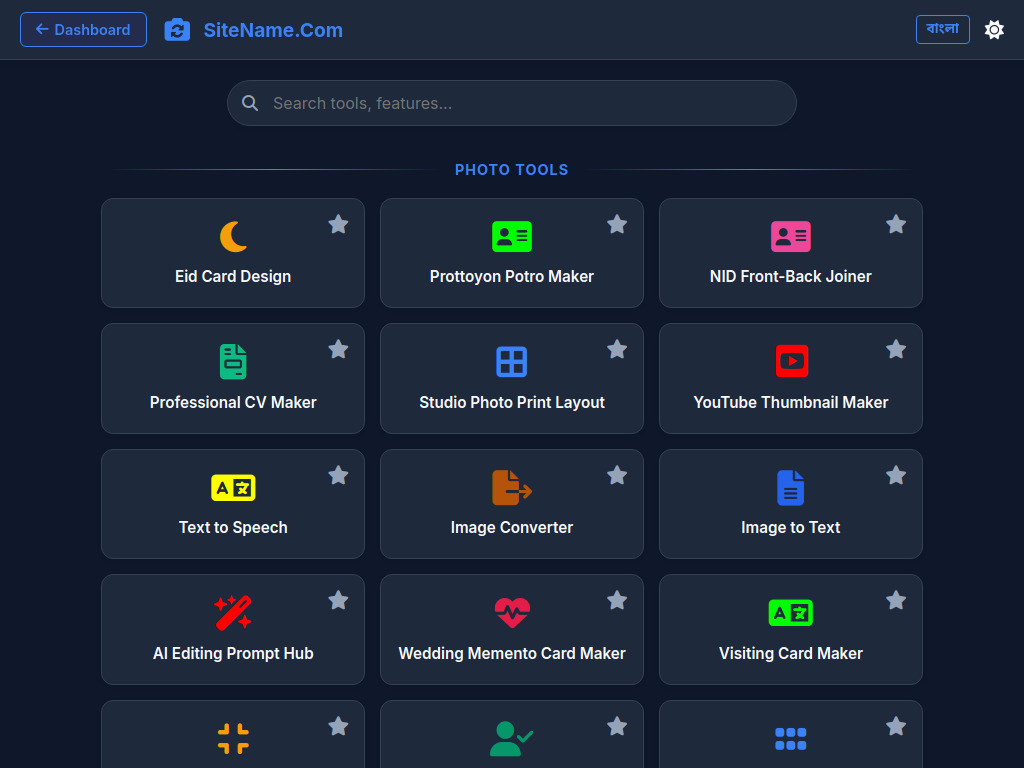Screen dimensions: 1024x768
Task: Click the SiteName.Com camera logo icon
Action: (177, 30)
